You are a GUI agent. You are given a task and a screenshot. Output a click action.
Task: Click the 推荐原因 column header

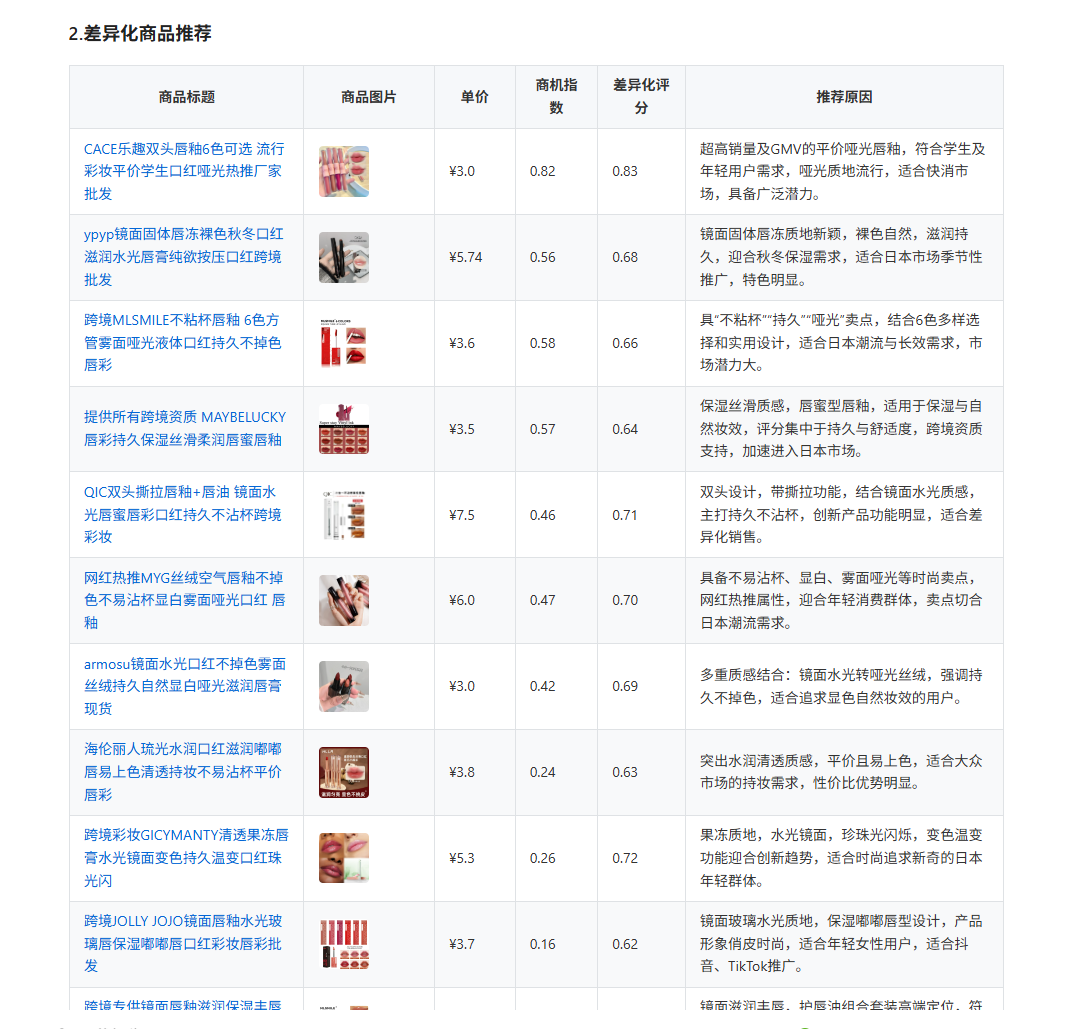pyautogui.click(x=844, y=97)
